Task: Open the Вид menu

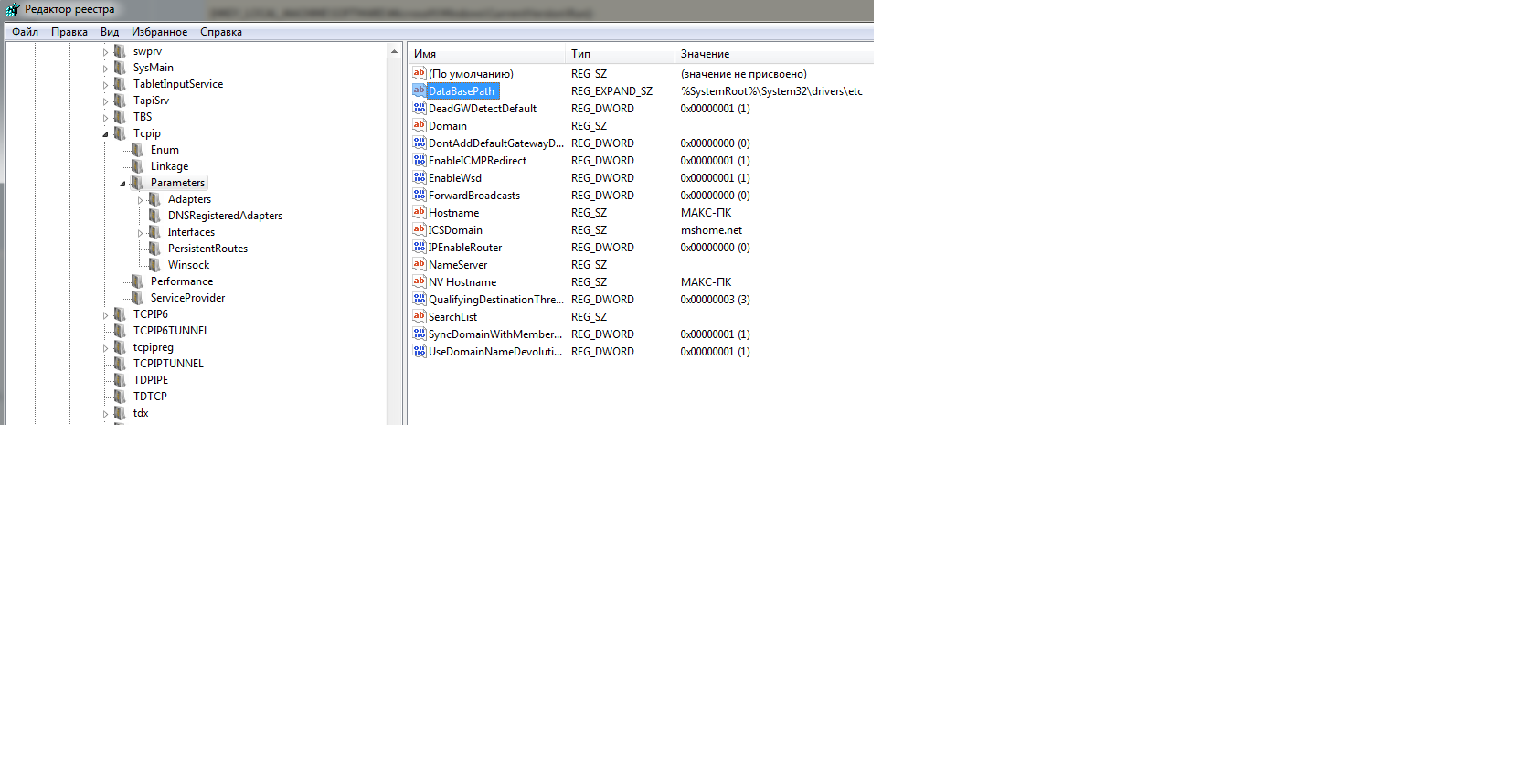Action: [110, 32]
